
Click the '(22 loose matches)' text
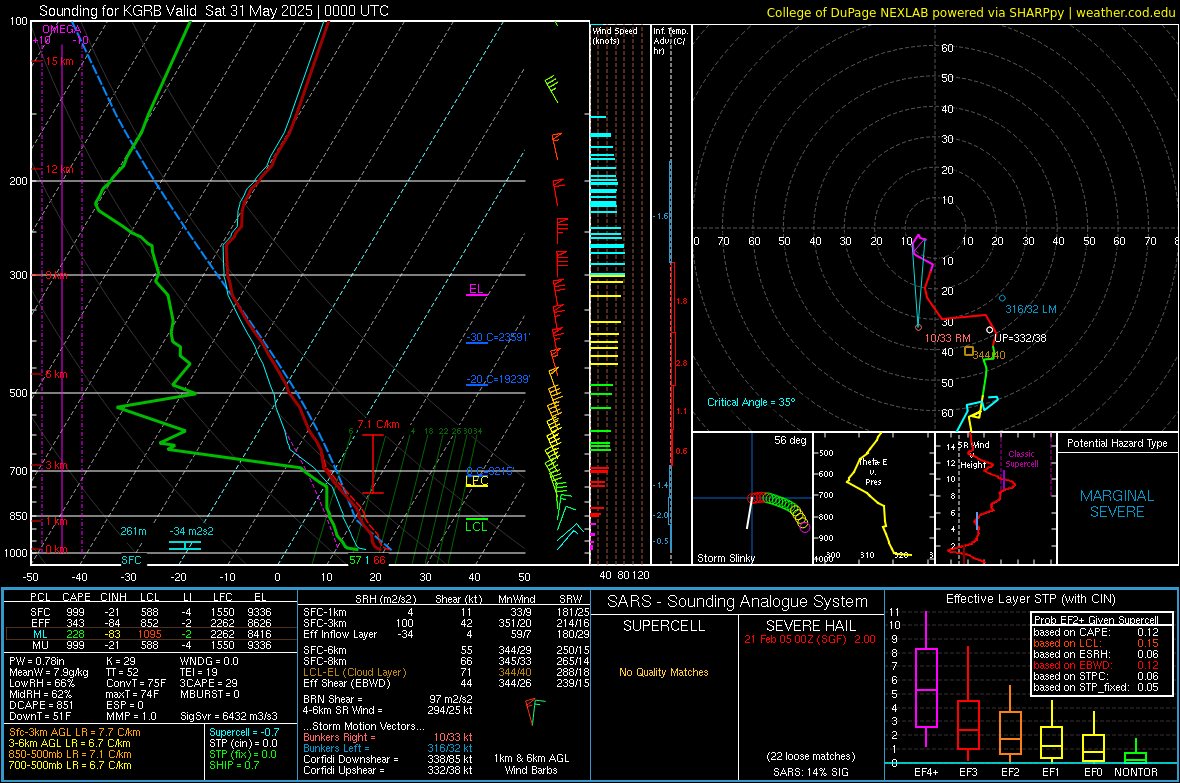coord(810,757)
